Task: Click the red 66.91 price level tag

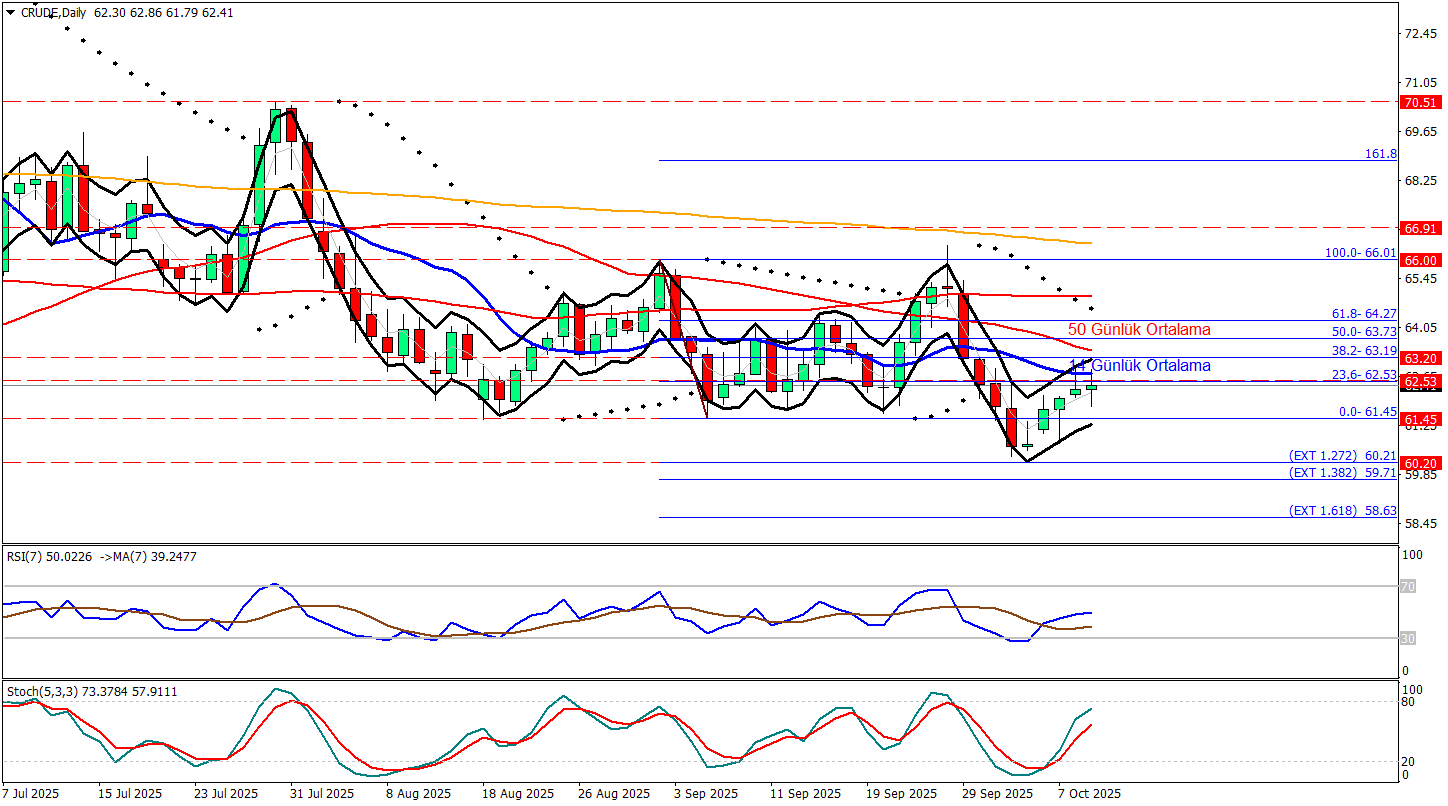Action: click(1420, 228)
